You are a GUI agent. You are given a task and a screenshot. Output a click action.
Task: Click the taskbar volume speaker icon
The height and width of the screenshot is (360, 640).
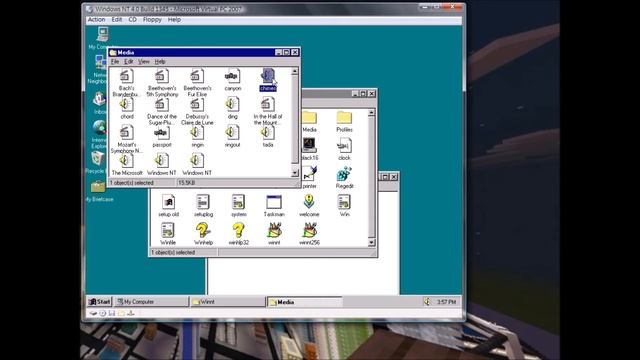(x=427, y=302)
